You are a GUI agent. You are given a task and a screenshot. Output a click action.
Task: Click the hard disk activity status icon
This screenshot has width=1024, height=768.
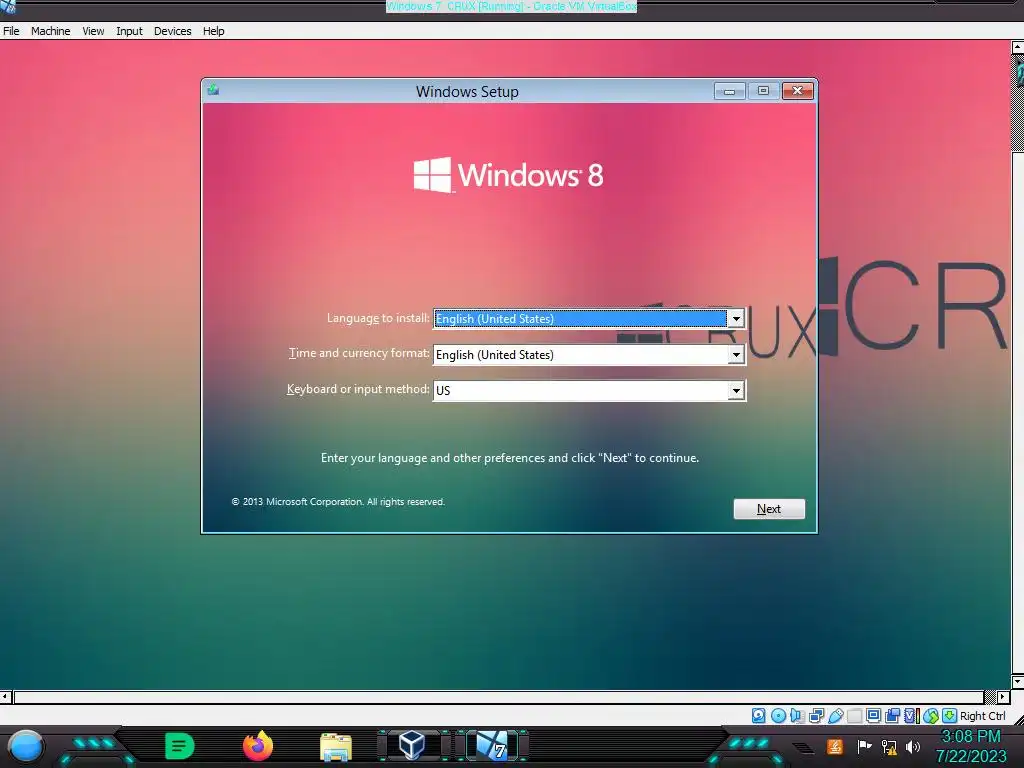[x=758, y=716]
